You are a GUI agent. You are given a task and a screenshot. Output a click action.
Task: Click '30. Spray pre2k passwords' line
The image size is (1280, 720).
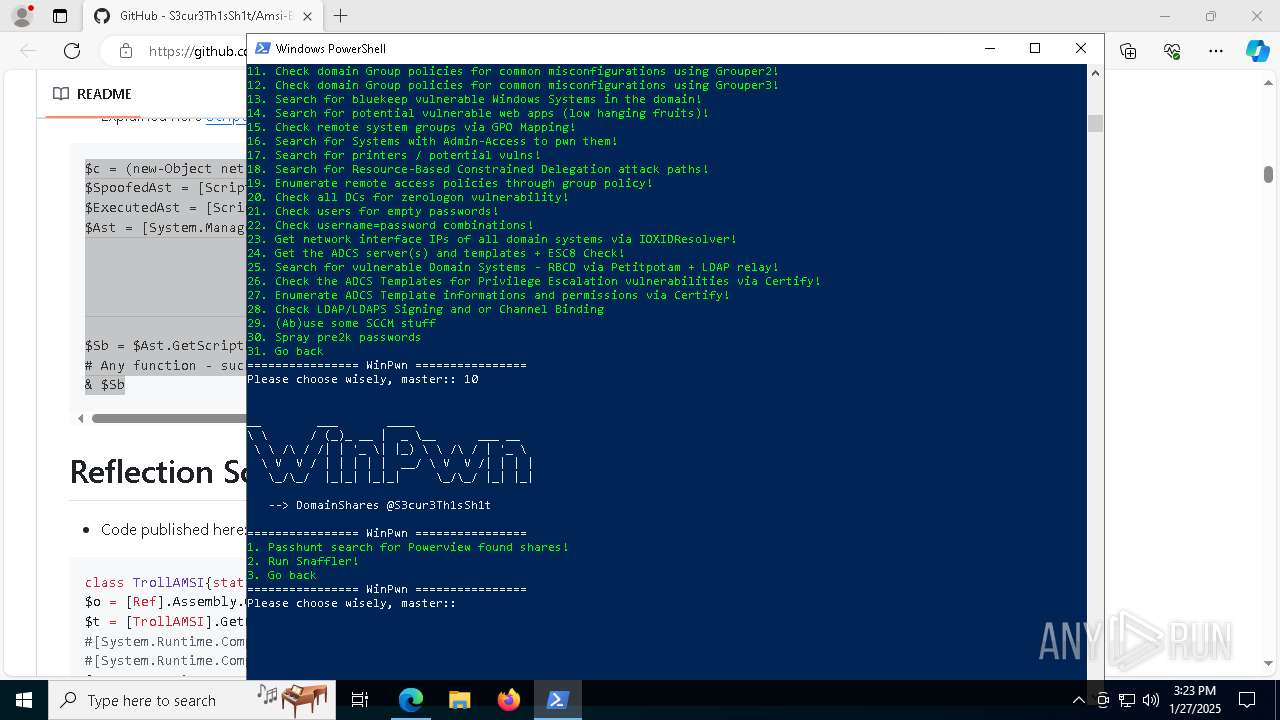pyautogui.click(x=334, y=337)
